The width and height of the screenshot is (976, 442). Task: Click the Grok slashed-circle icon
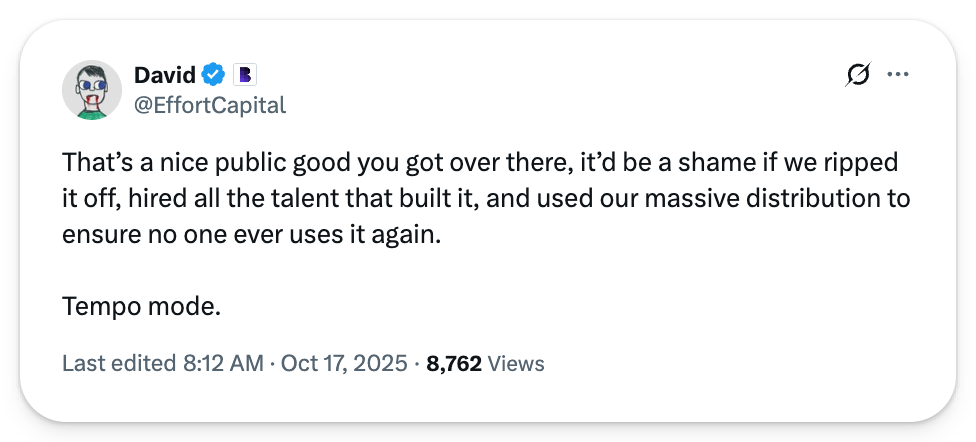857,75
